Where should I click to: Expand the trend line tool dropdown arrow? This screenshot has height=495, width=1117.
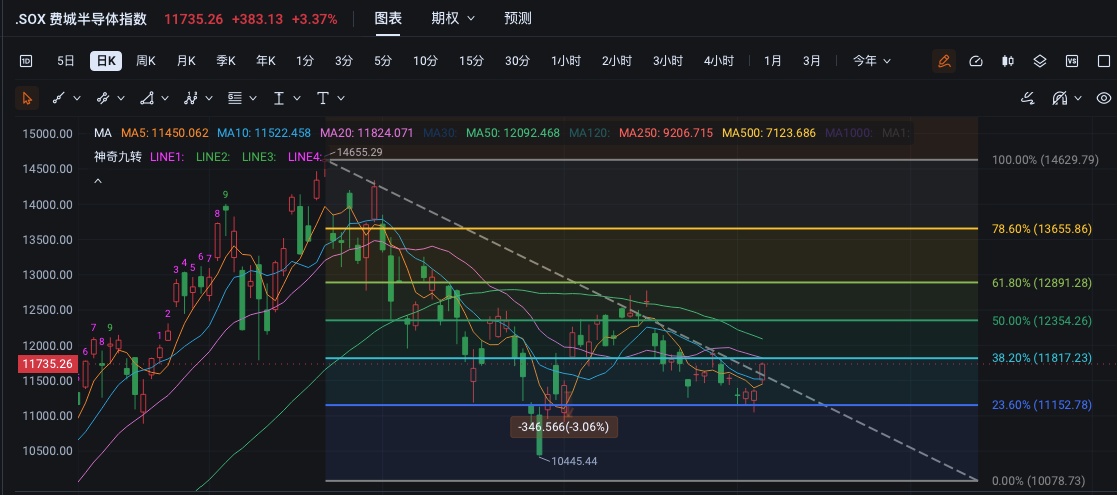(77, 98)
